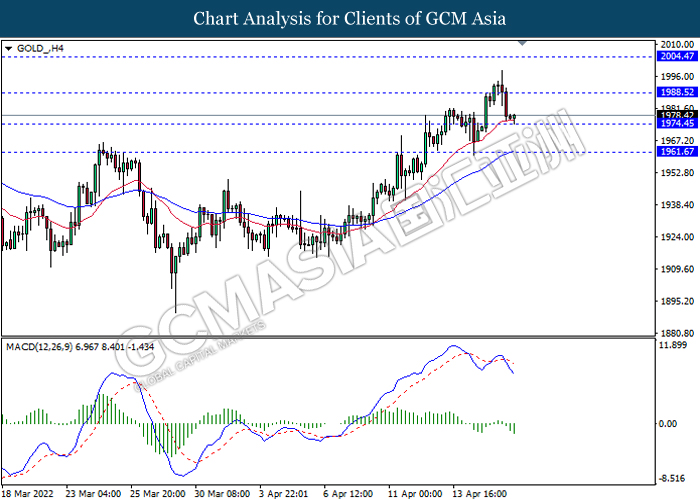Click the MACD zero level 0.00
Image resolution: width=700 pixels, height=500 pixels.
(668, 423)
